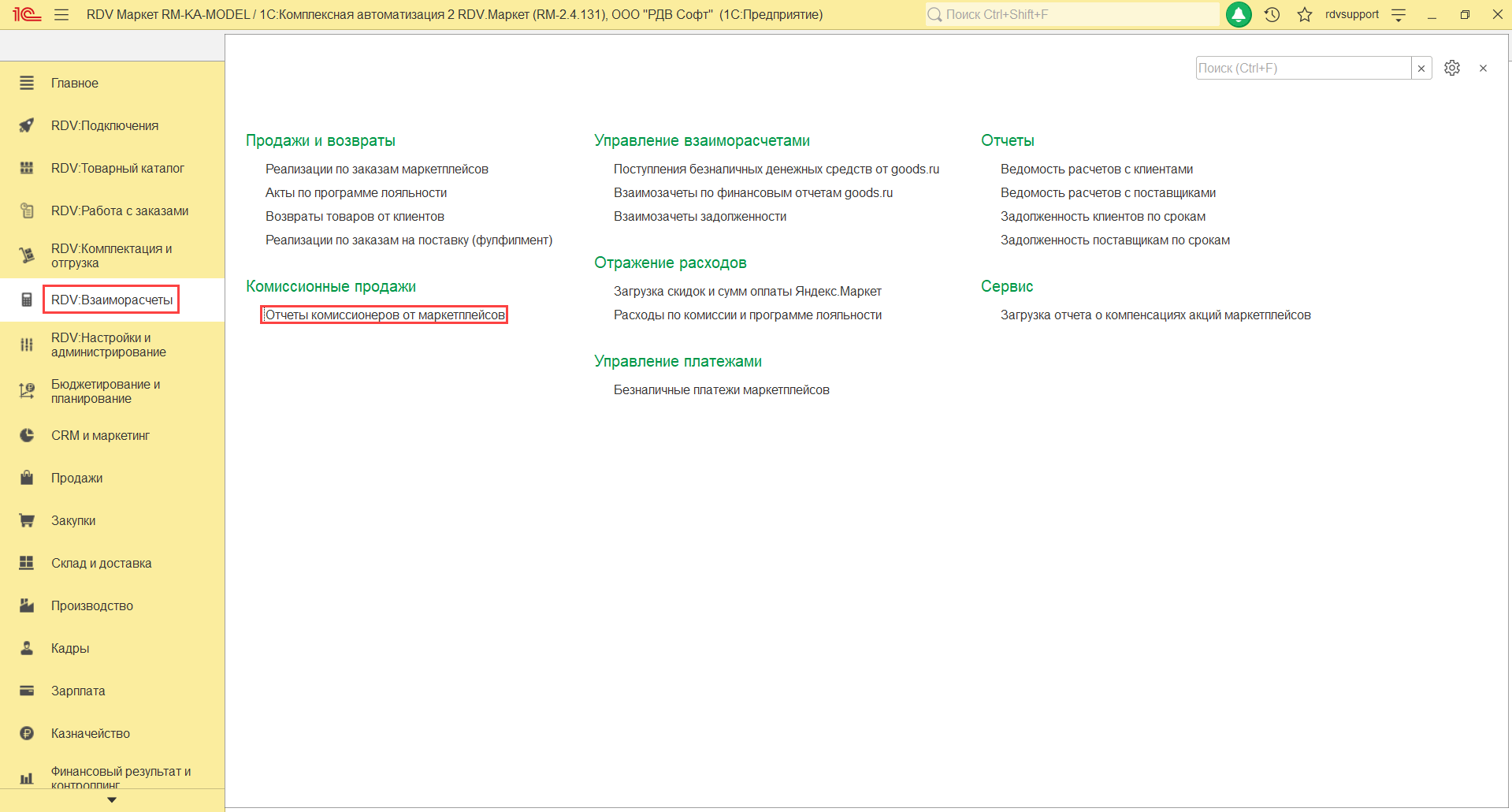Open Безналичные платежи маркетплейсов
Viewport: 1512px width, 812px height.
(722, 389)
